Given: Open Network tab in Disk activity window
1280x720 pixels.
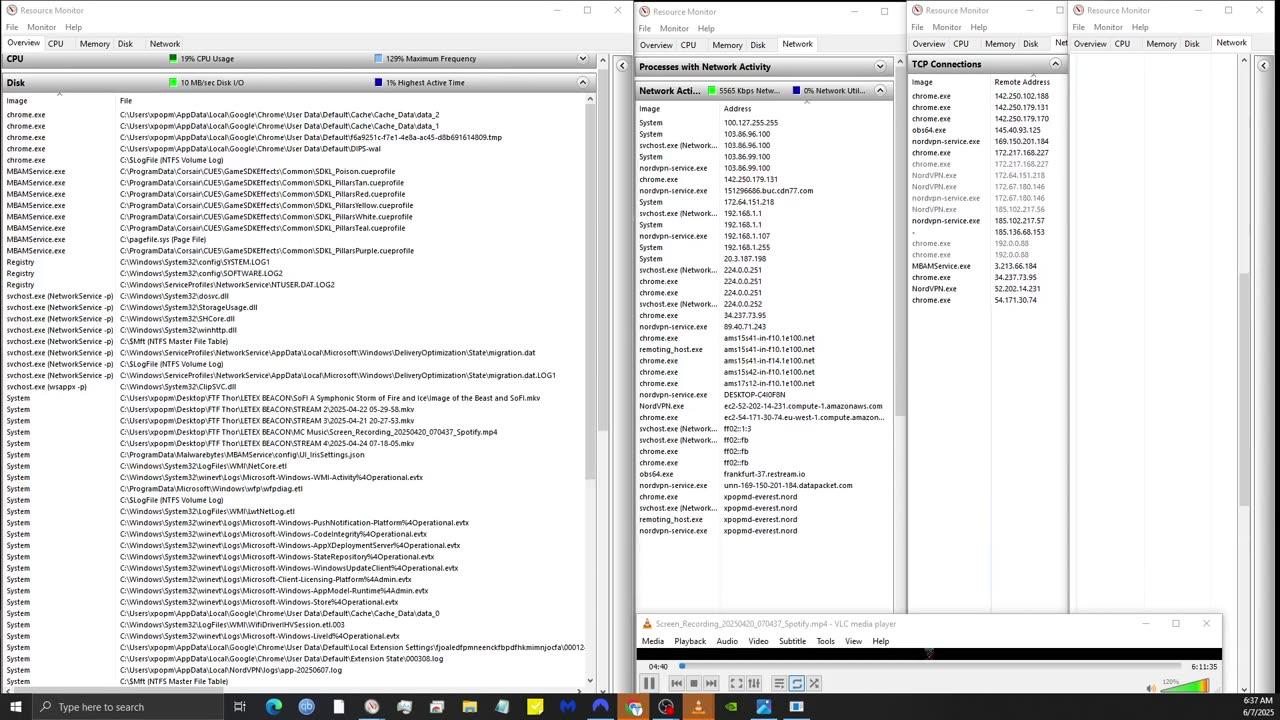Looking at the screenshot, I should 165,44.
